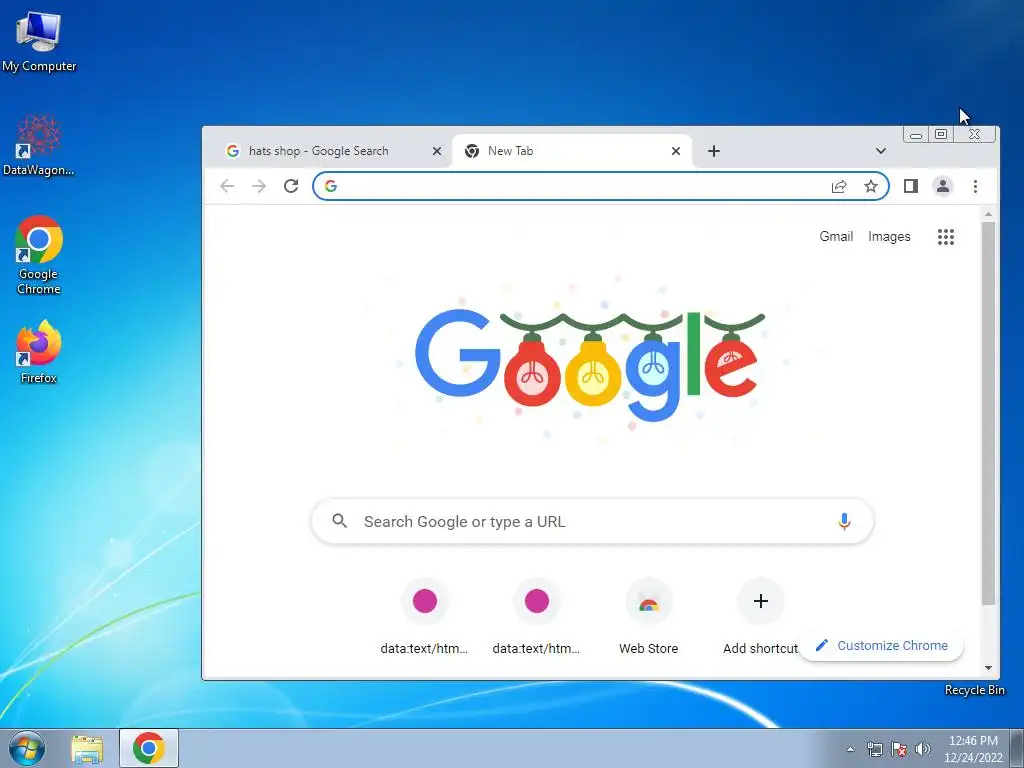The image size is (1024, 768).
Task: Show hidden tray icons arrow
Action: click(850, 749)
